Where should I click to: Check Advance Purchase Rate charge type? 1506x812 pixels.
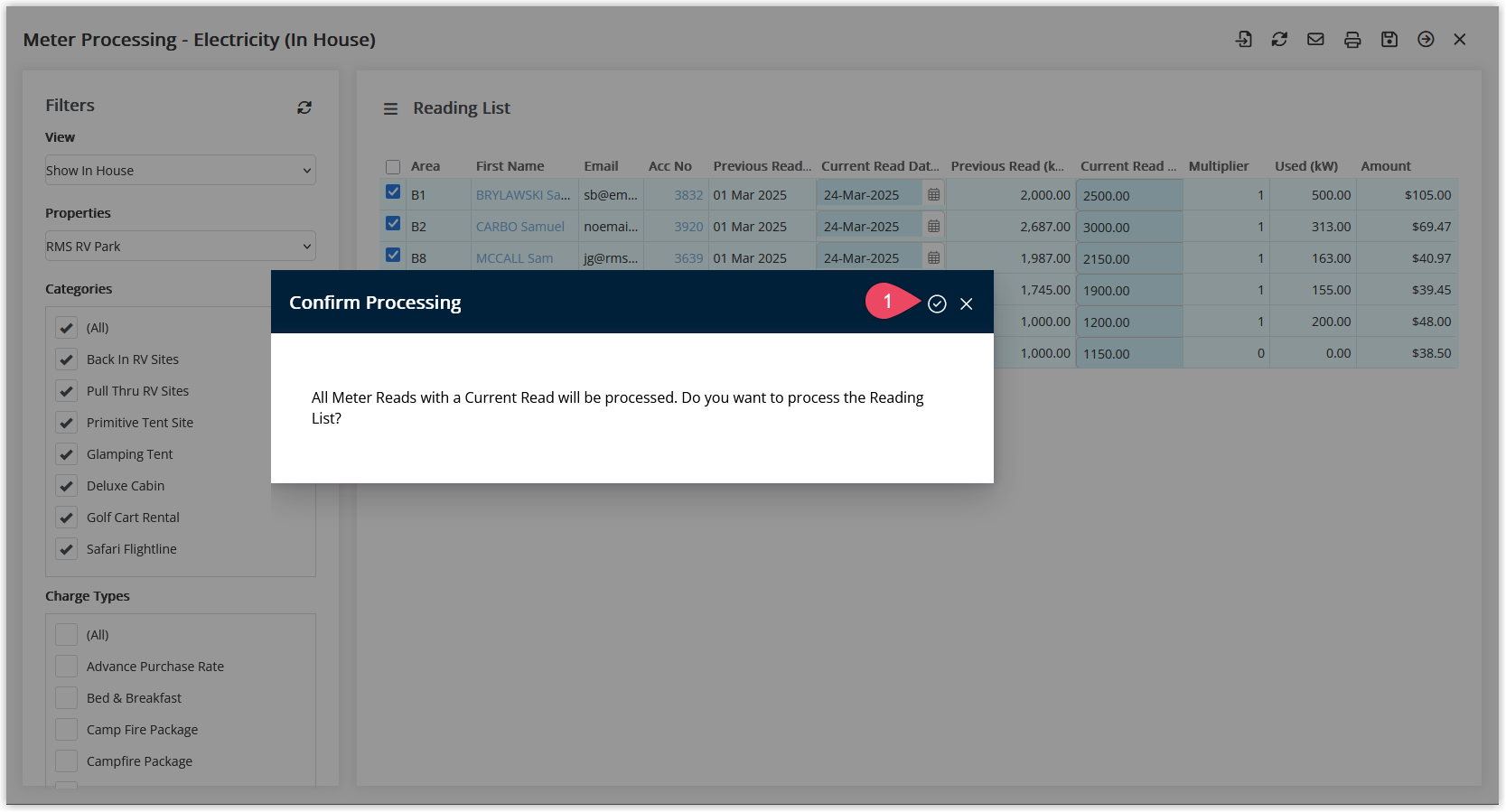(67, 667)
